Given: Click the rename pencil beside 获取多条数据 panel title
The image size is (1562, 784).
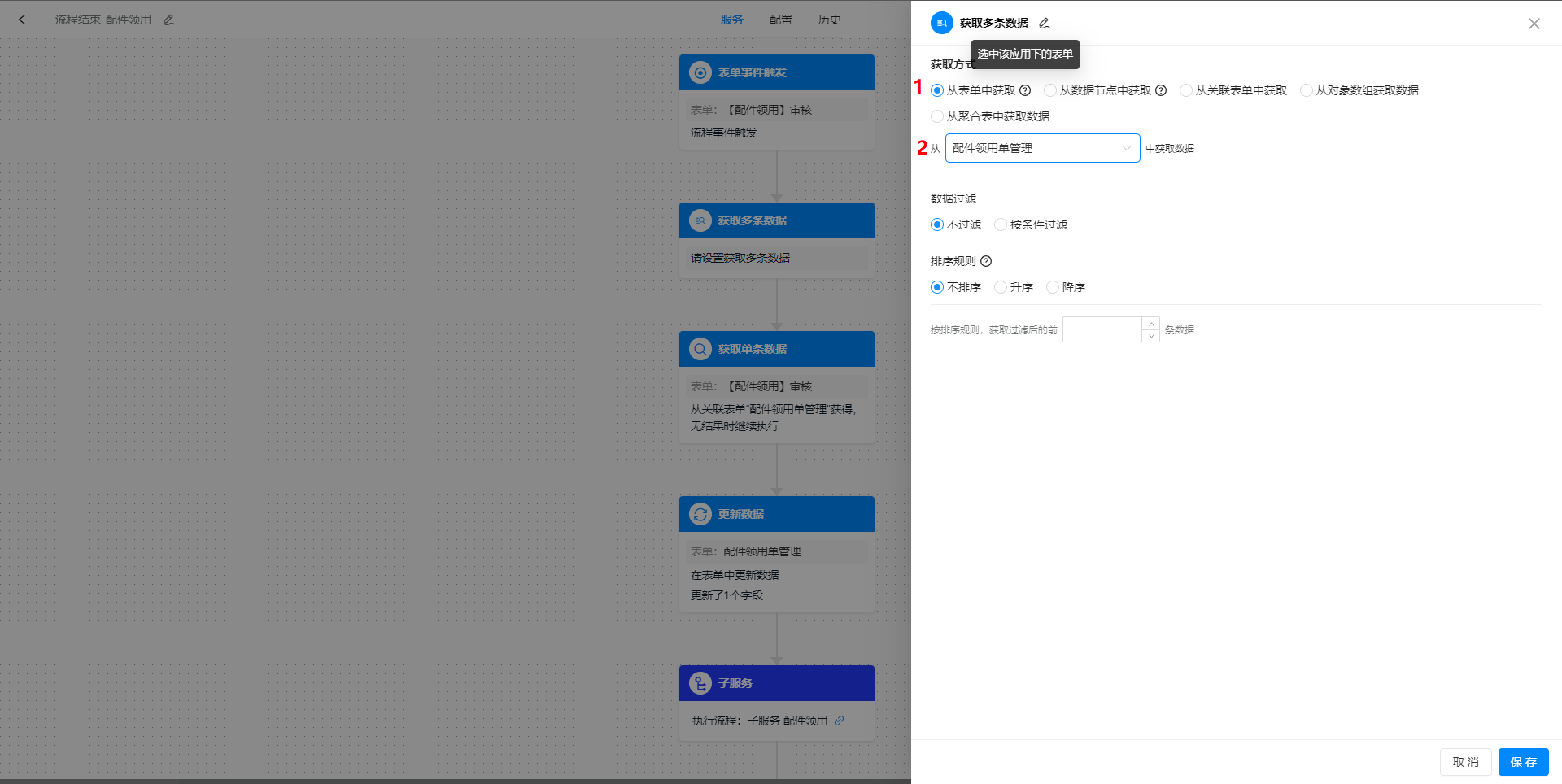Looking at the screenshot, I should tap(1044, 23).
